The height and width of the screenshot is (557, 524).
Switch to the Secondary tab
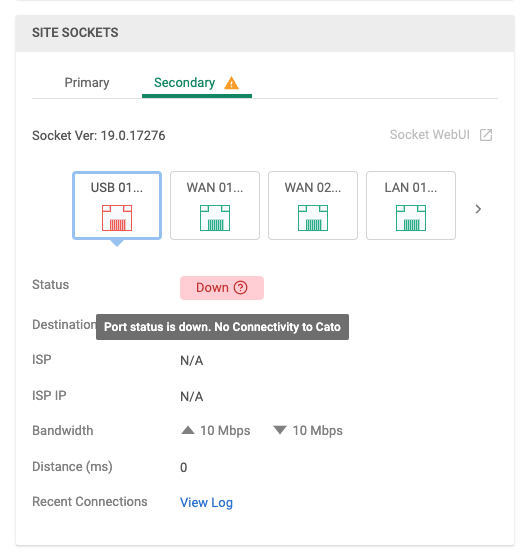pos(184,83)
